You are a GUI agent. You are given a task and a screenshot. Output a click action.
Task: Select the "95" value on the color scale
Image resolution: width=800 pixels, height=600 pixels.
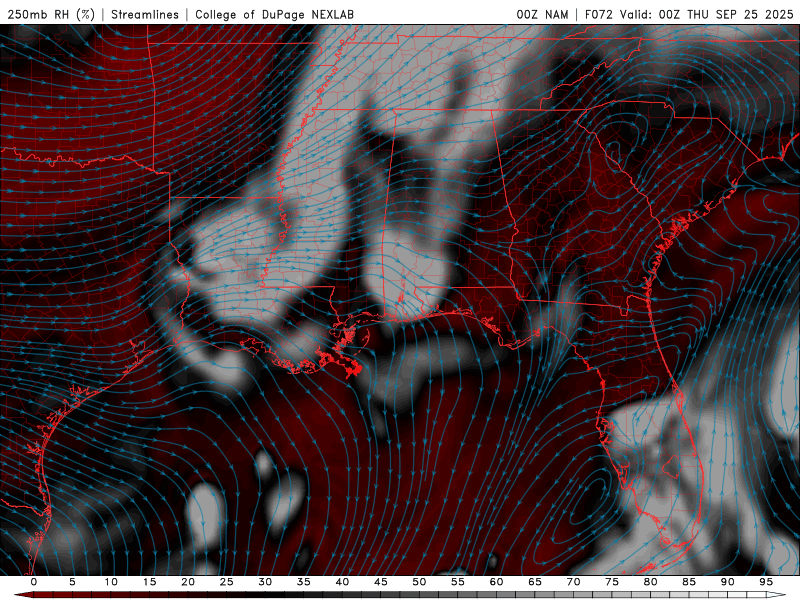coord(766,582)
